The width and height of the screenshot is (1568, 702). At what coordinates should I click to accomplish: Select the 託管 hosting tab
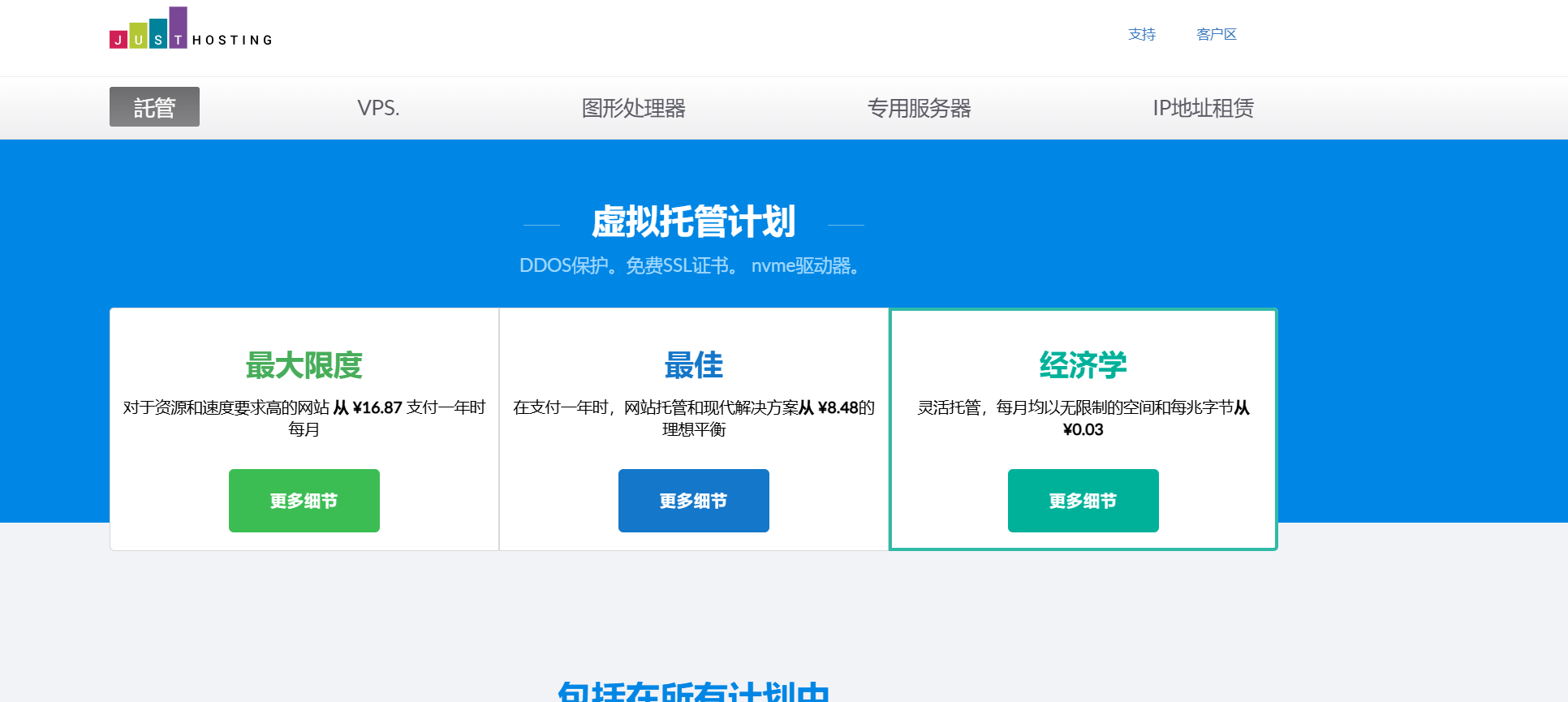tap(154, 107)
